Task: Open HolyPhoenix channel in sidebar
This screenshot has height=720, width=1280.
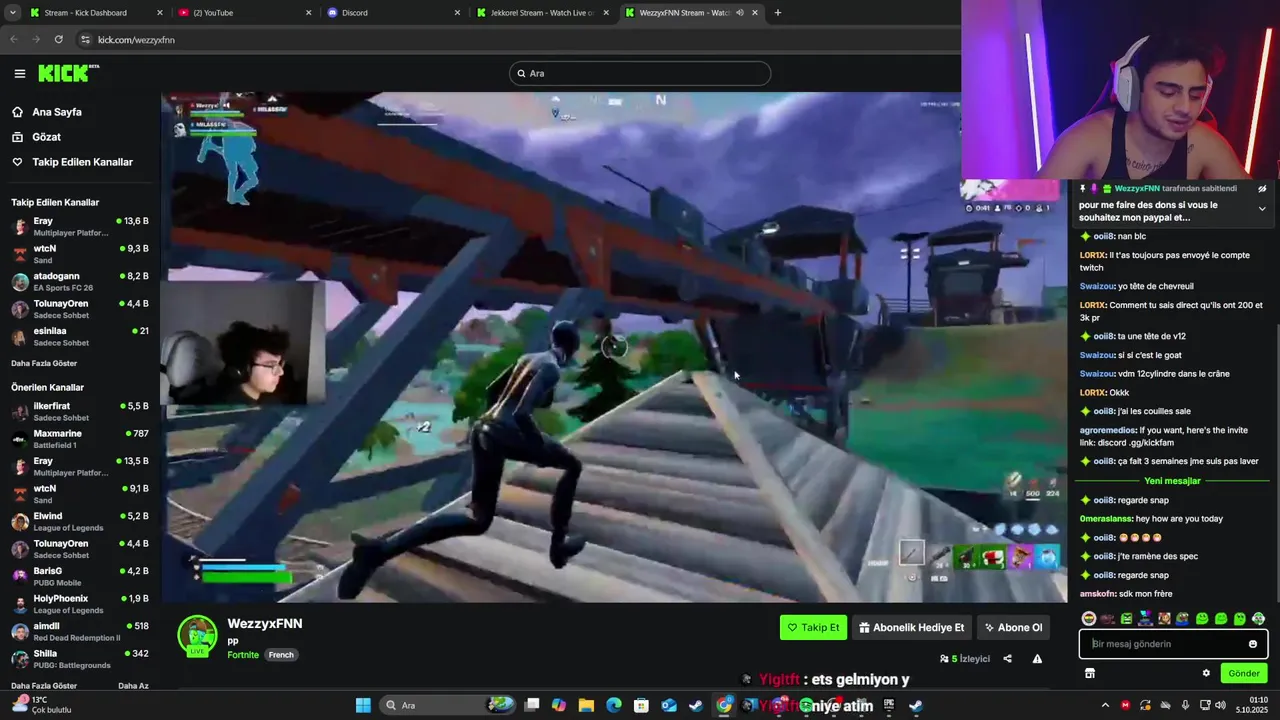Action: pyautogui.click(x=80, y=604)
